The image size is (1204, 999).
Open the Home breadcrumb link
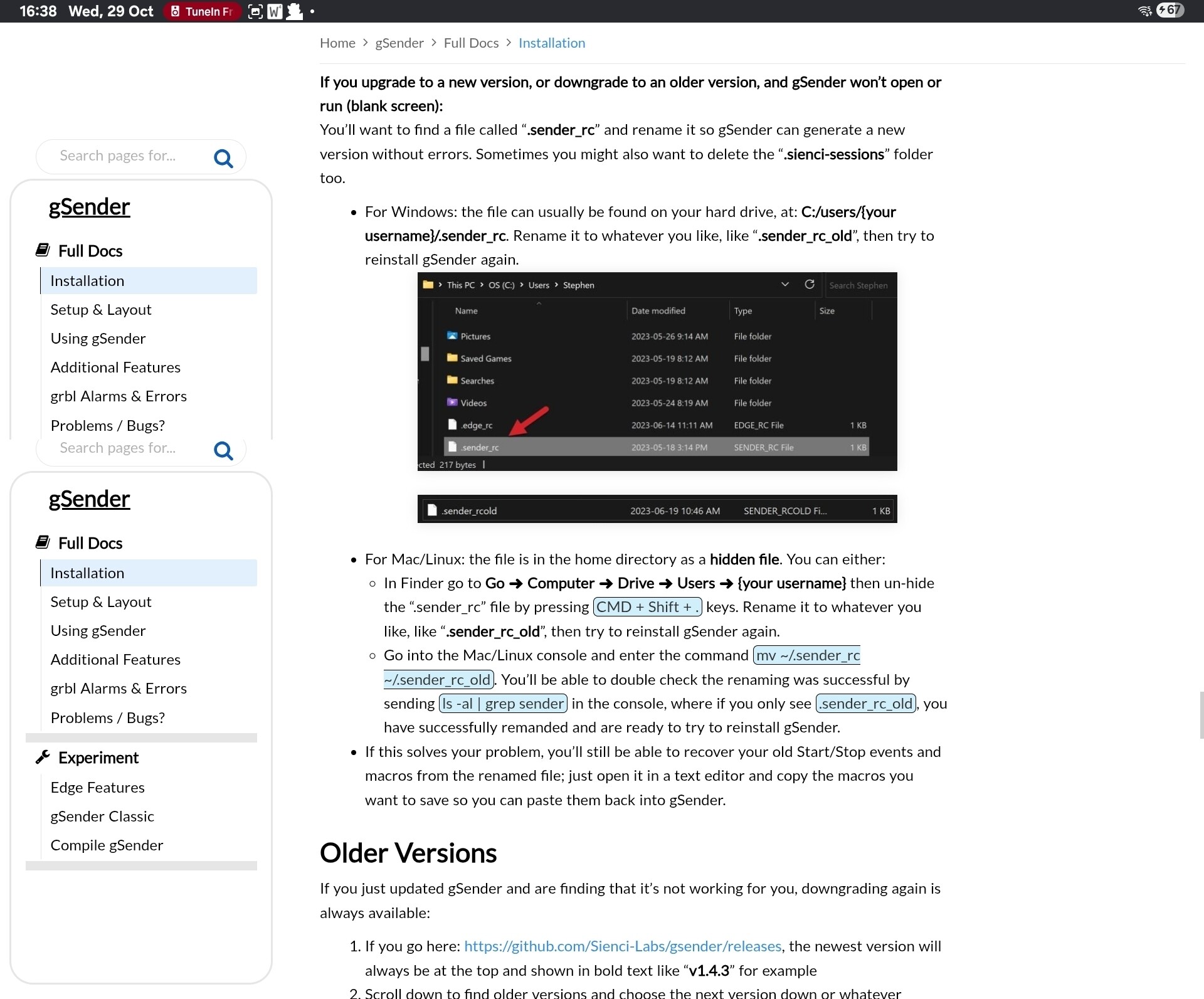click(x=337, y=43)
